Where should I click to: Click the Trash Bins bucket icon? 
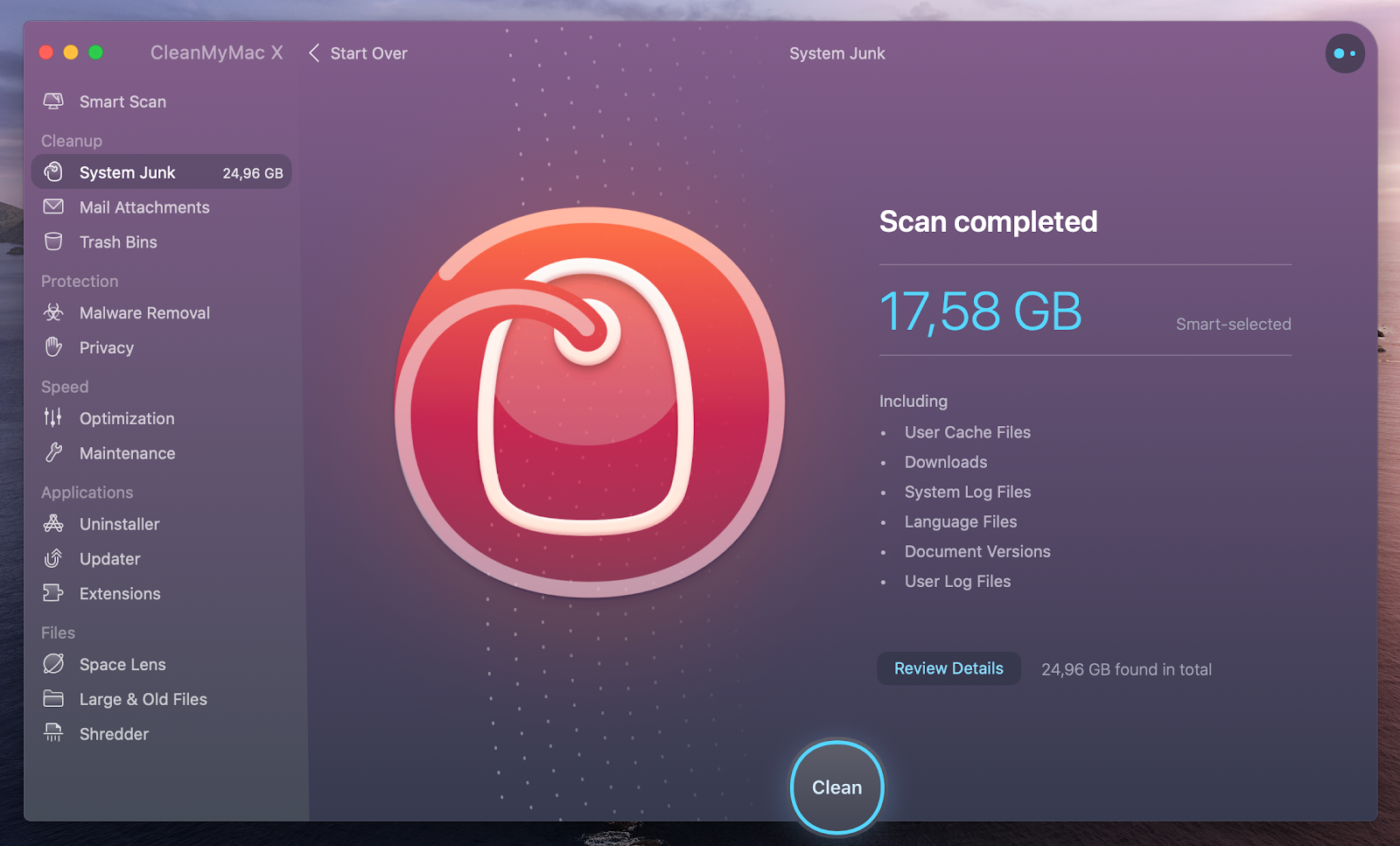point(53,242)
